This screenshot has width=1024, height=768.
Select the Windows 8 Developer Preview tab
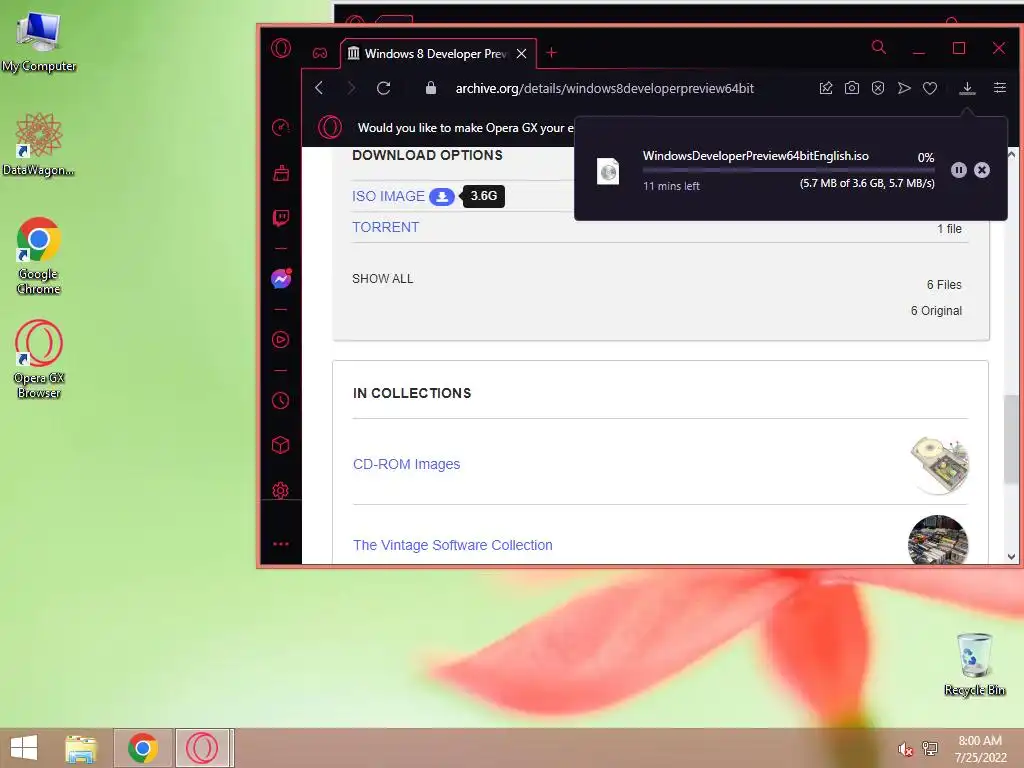tap(438, 54)
